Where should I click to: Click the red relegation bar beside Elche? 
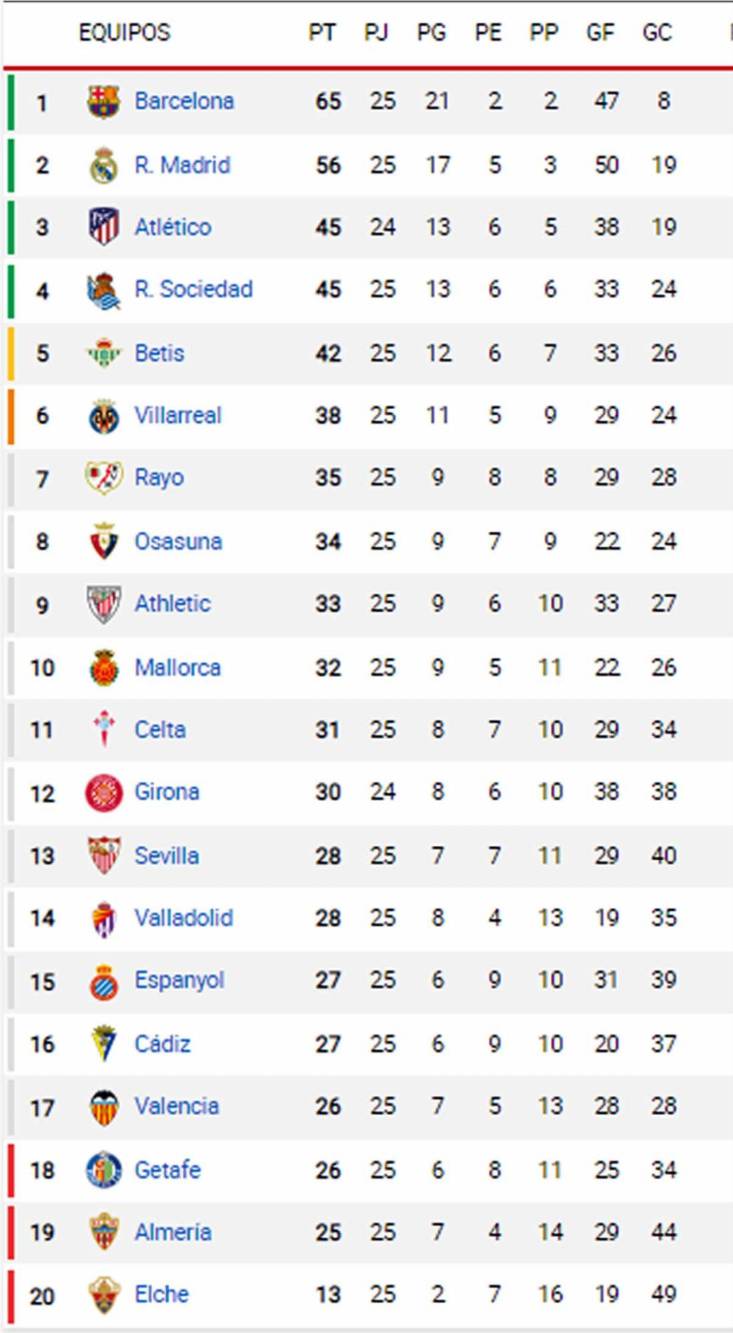[x=10, y=1293]
